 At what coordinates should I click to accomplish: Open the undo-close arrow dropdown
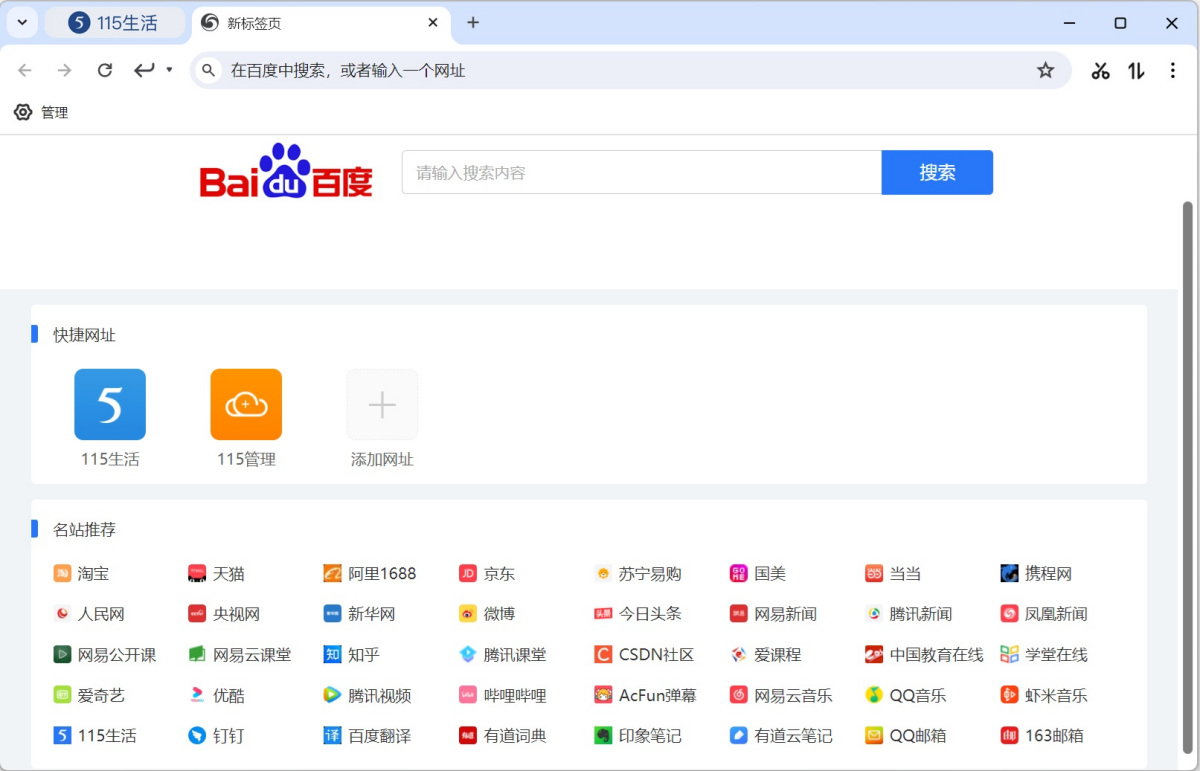pyautogui.click(x=169, y=70)
